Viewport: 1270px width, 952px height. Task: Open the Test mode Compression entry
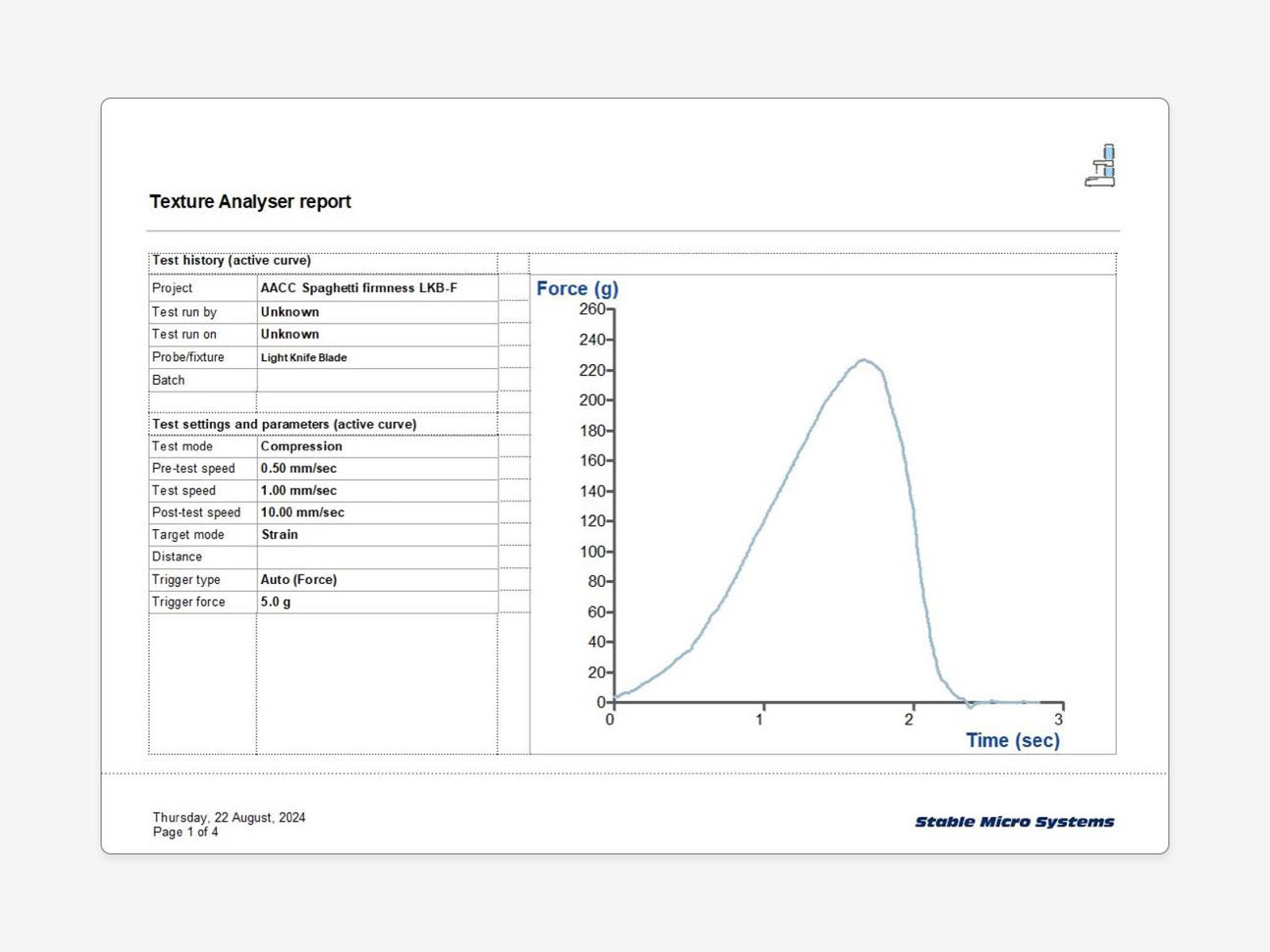pos(300,446)
